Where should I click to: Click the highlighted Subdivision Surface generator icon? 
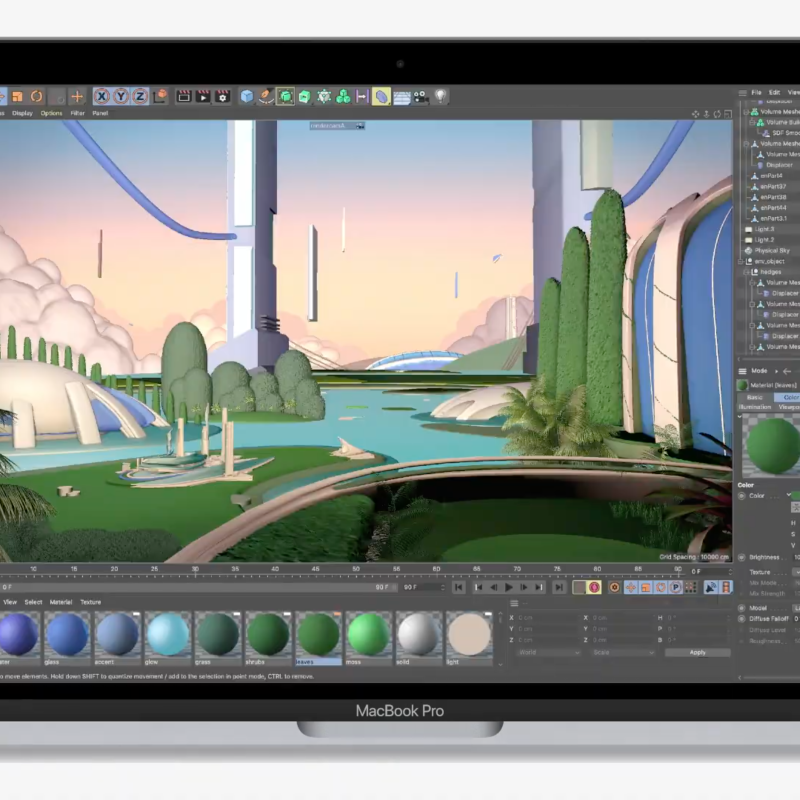click(285, 96)
